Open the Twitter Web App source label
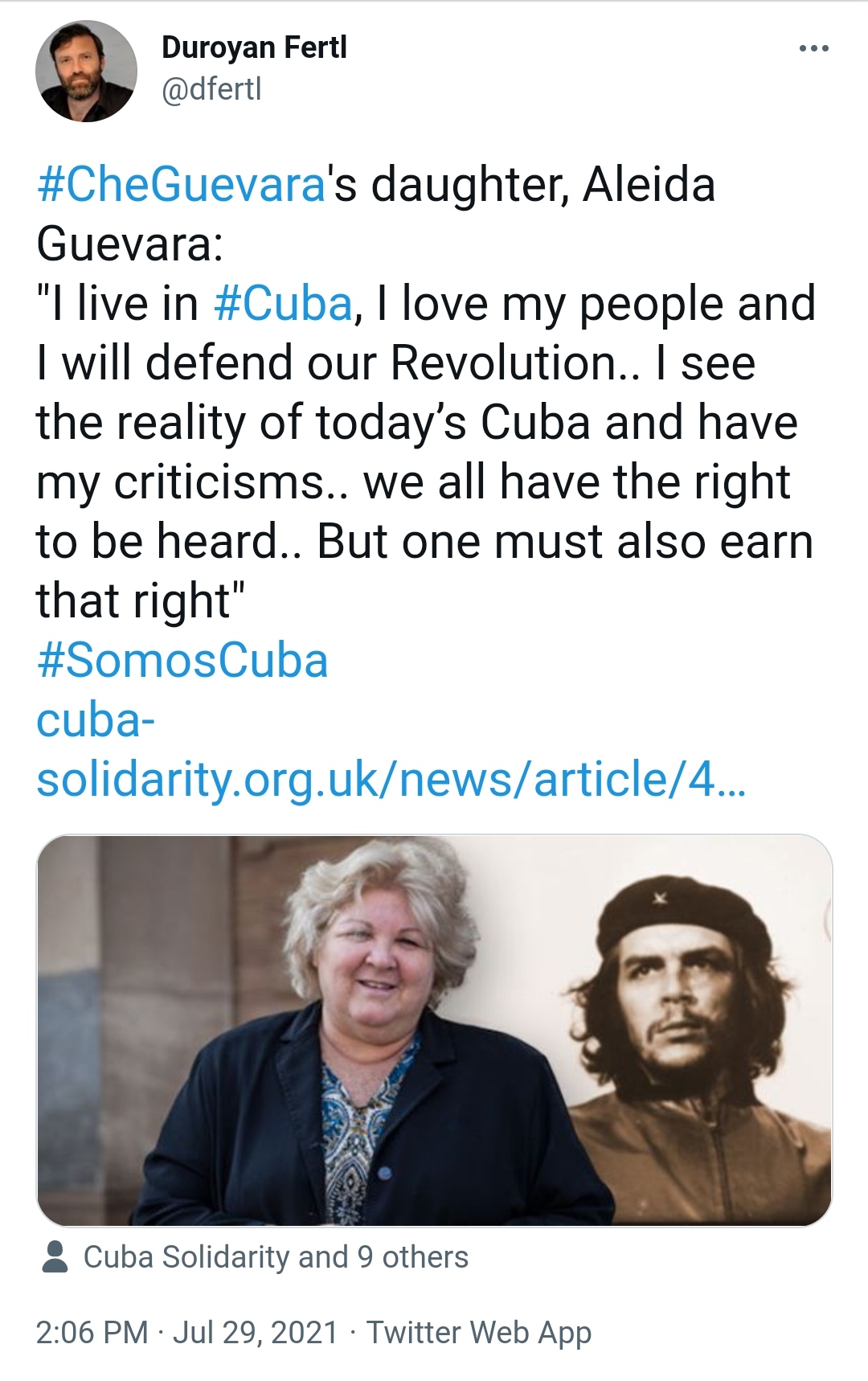 tap(479, 1332)
